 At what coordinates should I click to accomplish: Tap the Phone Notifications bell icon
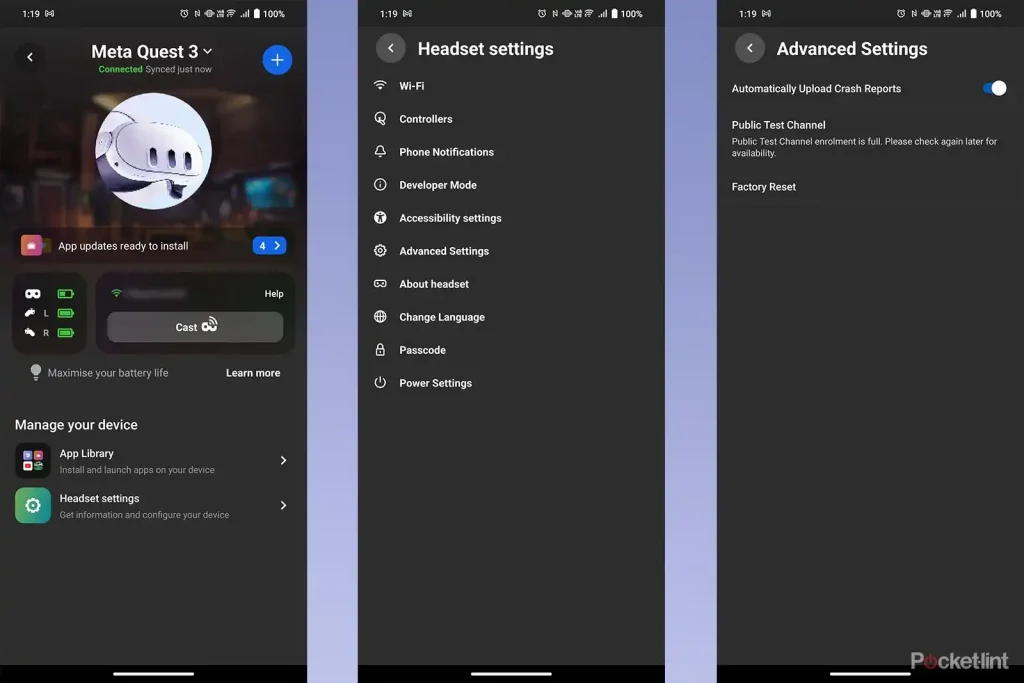pos(380,151)
